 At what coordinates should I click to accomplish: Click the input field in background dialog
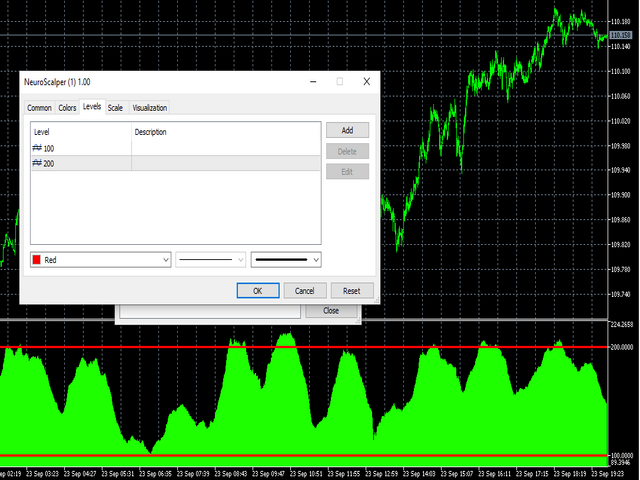click(210, 311)
